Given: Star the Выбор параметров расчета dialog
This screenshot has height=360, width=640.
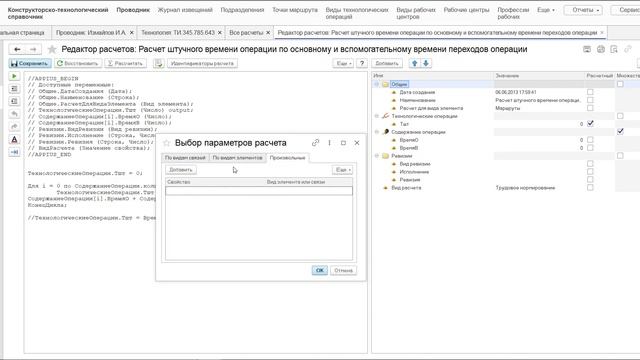Looking at the screenshot, I should (166, 143).
